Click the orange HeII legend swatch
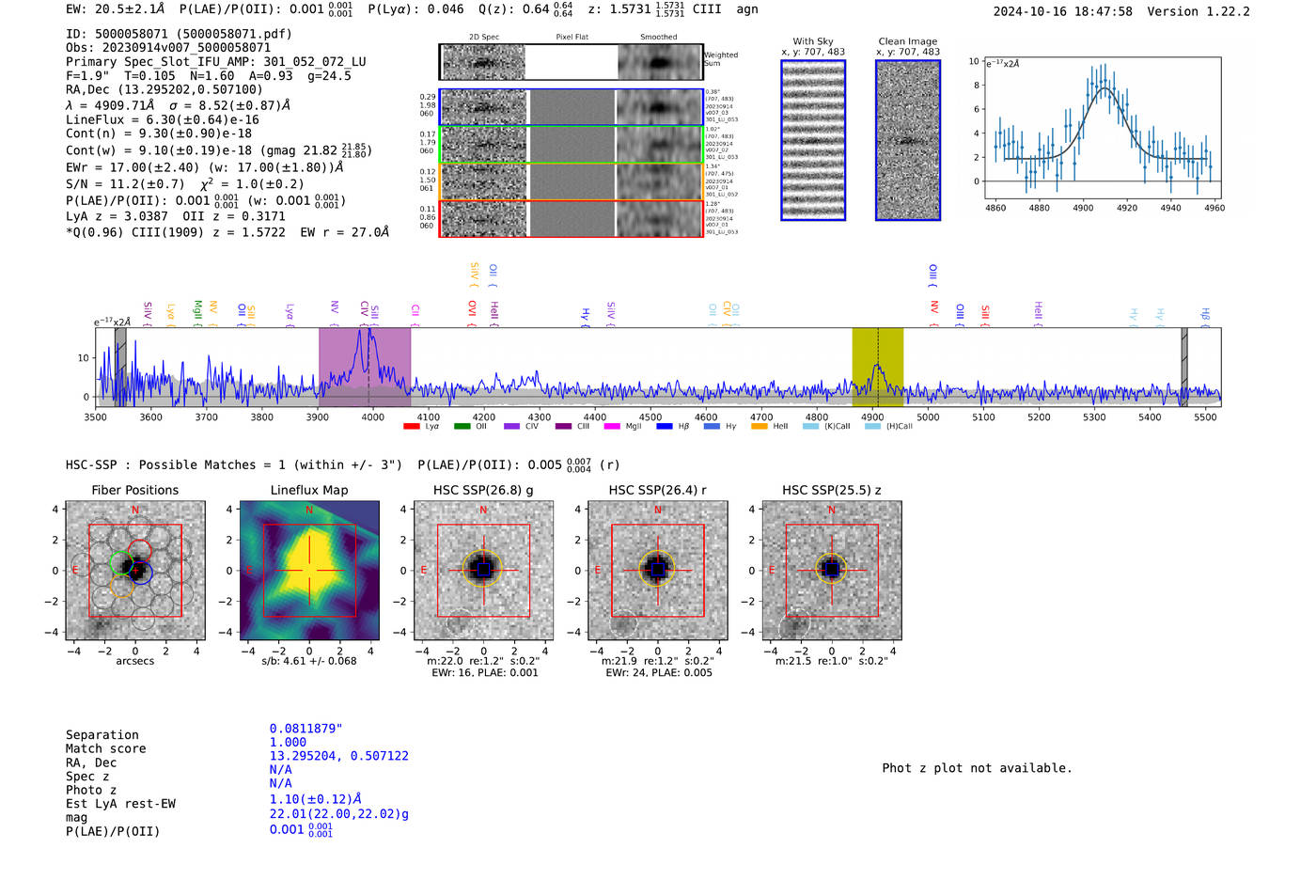Screen dimensions: 1316x896 click(x=760, y=426)
